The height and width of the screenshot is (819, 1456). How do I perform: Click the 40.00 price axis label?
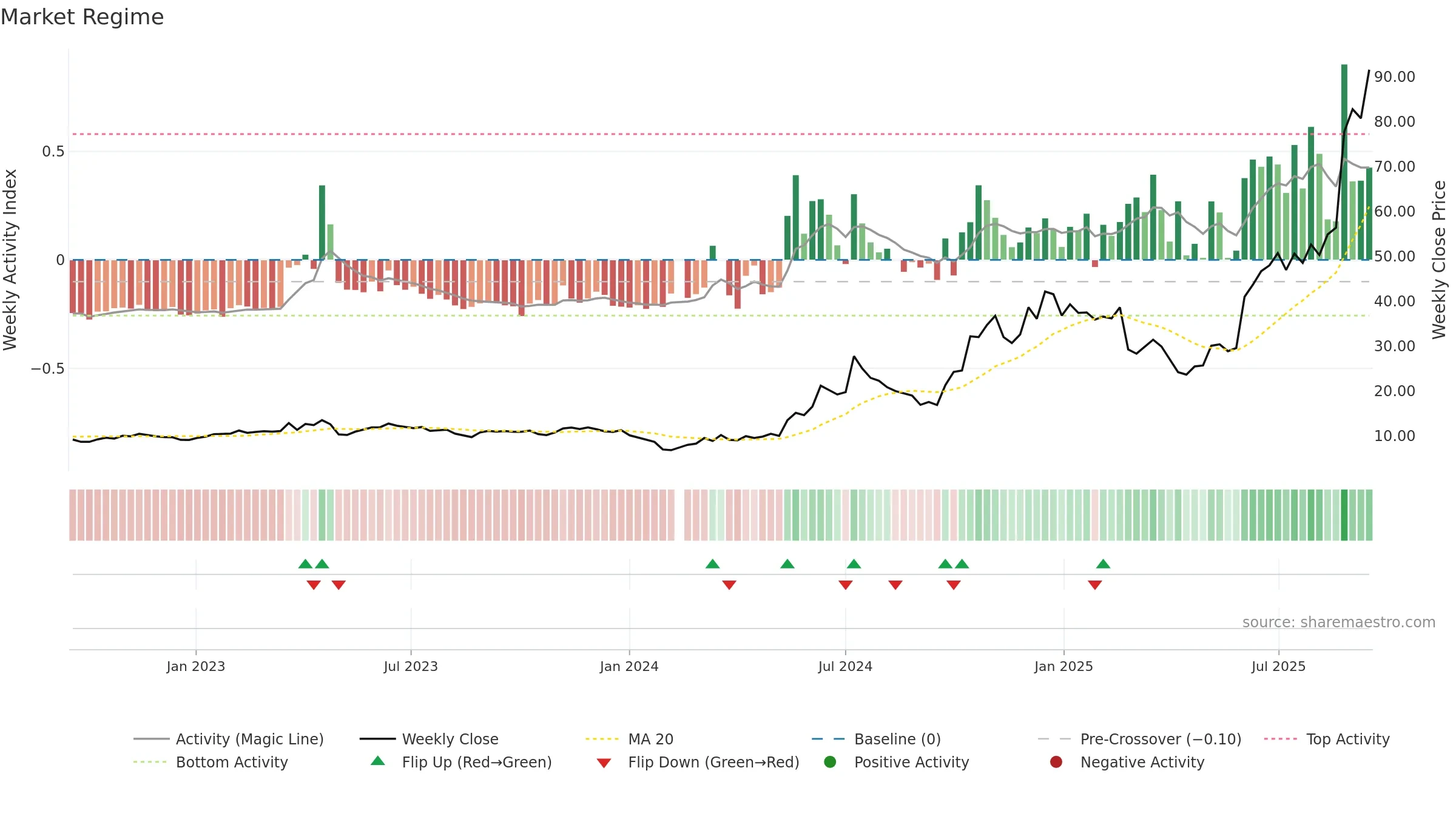click(1394, 302)
